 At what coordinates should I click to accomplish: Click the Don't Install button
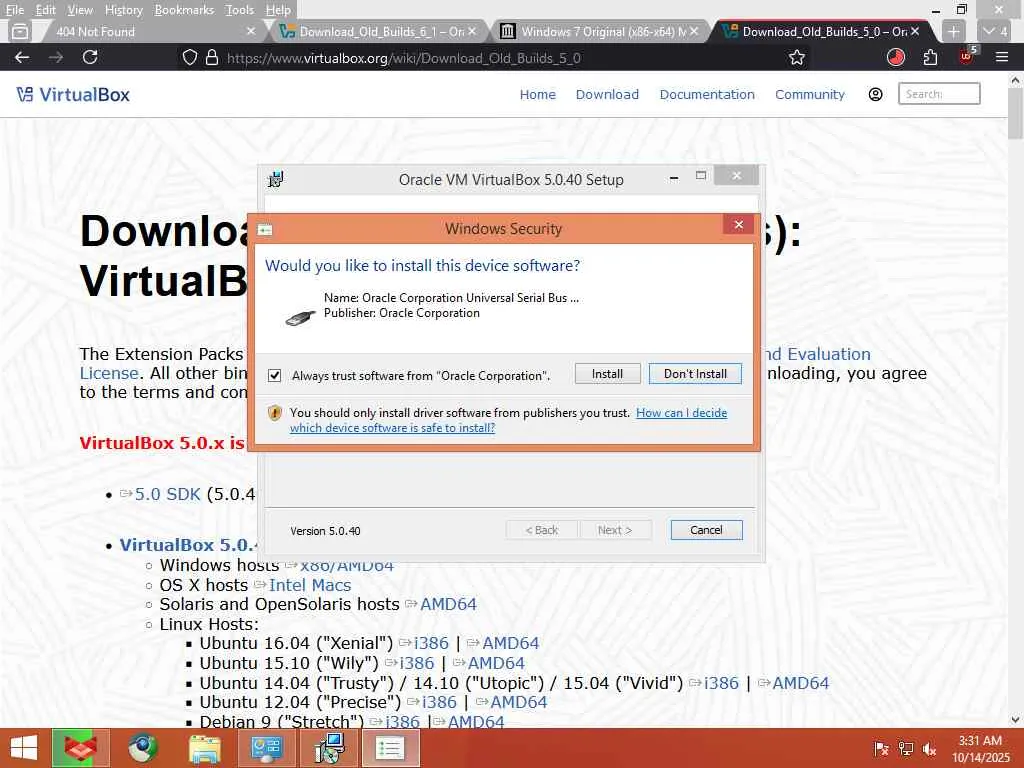[x=695, y=374]
